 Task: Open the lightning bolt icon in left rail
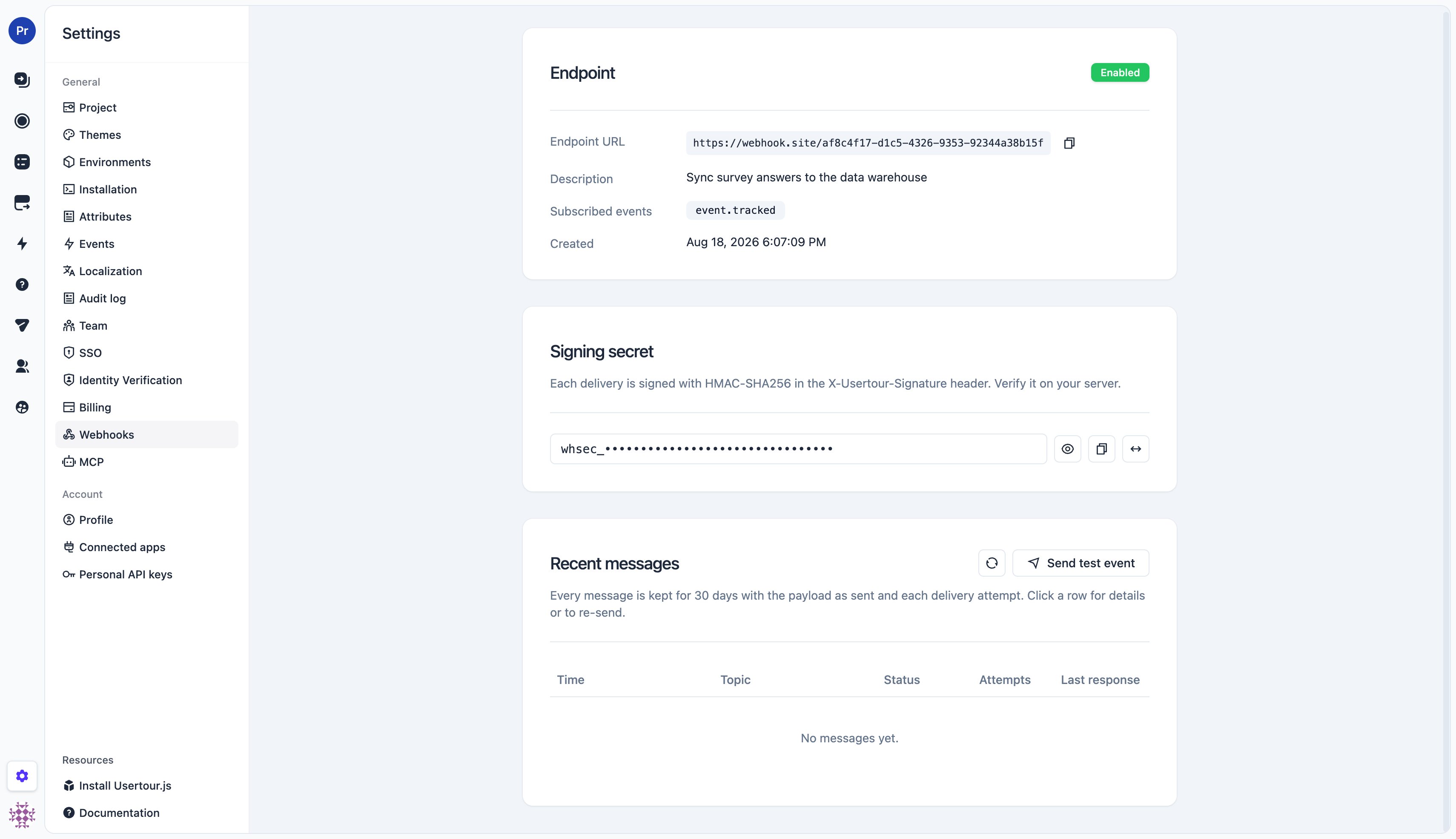[22, 243]
